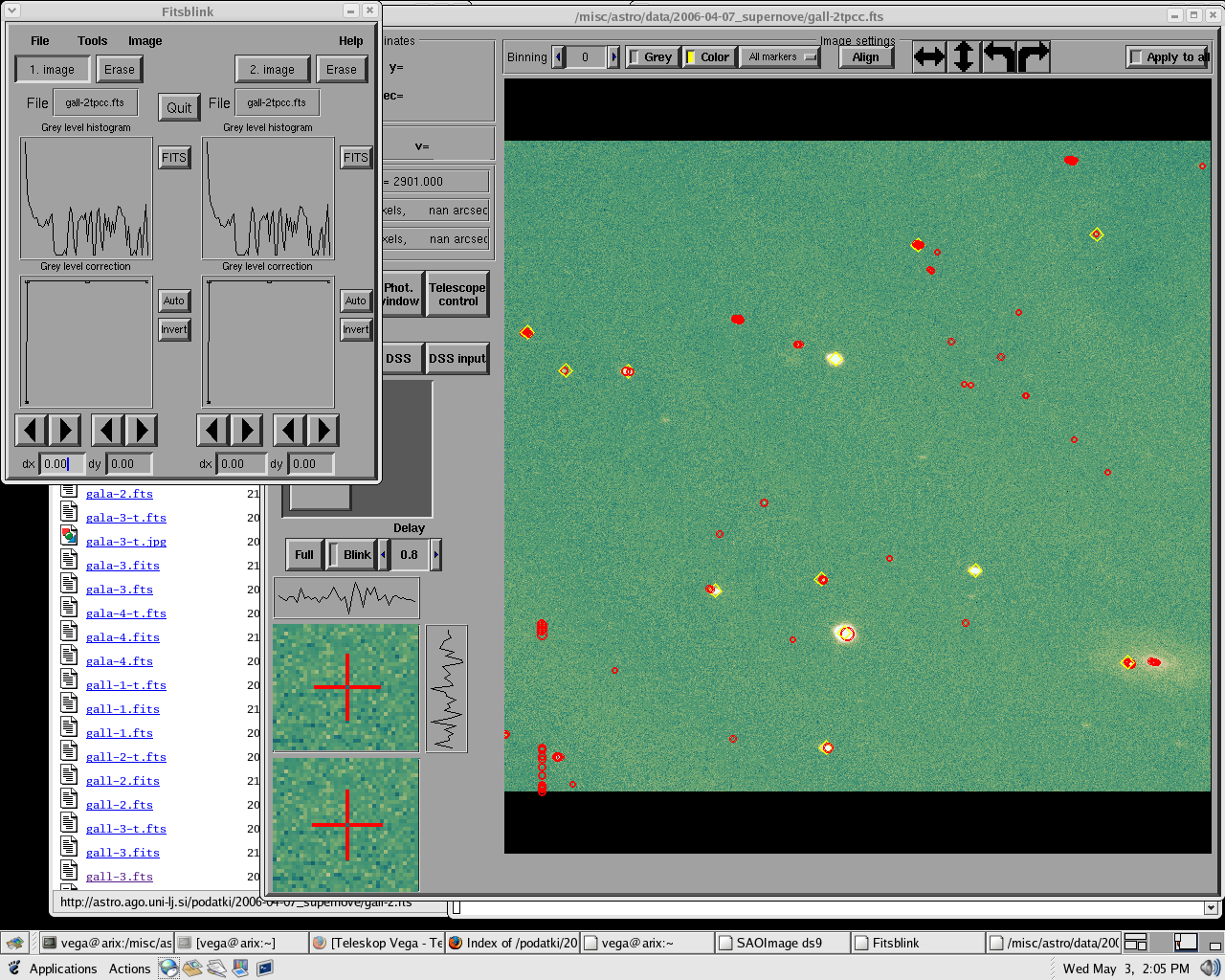
Task: Select the '2. image' toggle button
Action: point(273,70)
